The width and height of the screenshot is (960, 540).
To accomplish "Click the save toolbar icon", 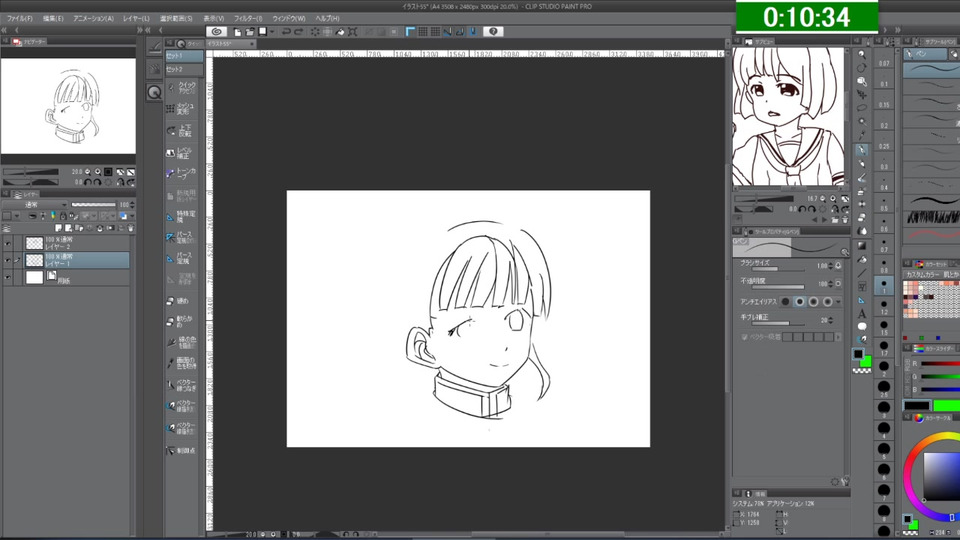I will coord(262,32).
